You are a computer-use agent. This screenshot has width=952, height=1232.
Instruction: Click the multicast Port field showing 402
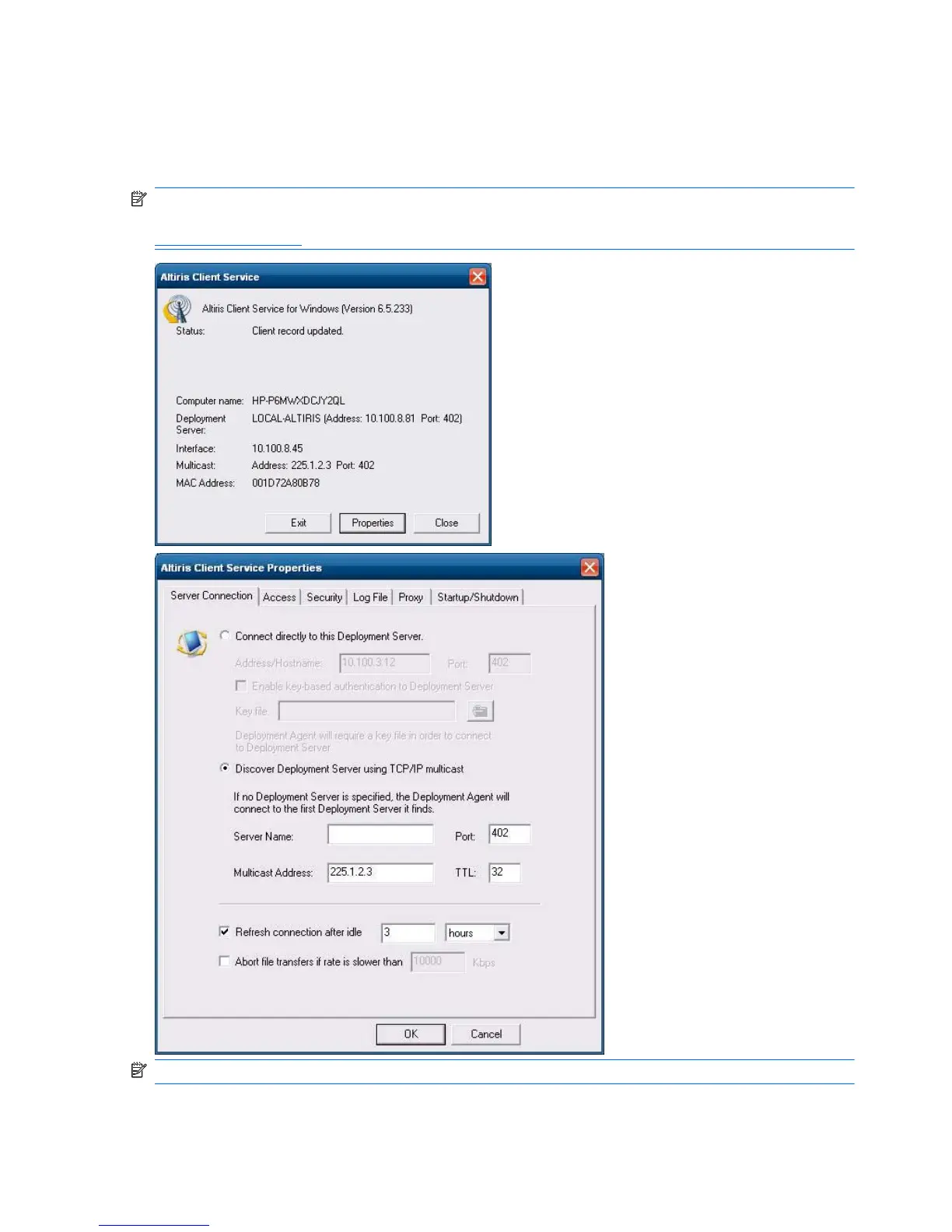[510, 834]
